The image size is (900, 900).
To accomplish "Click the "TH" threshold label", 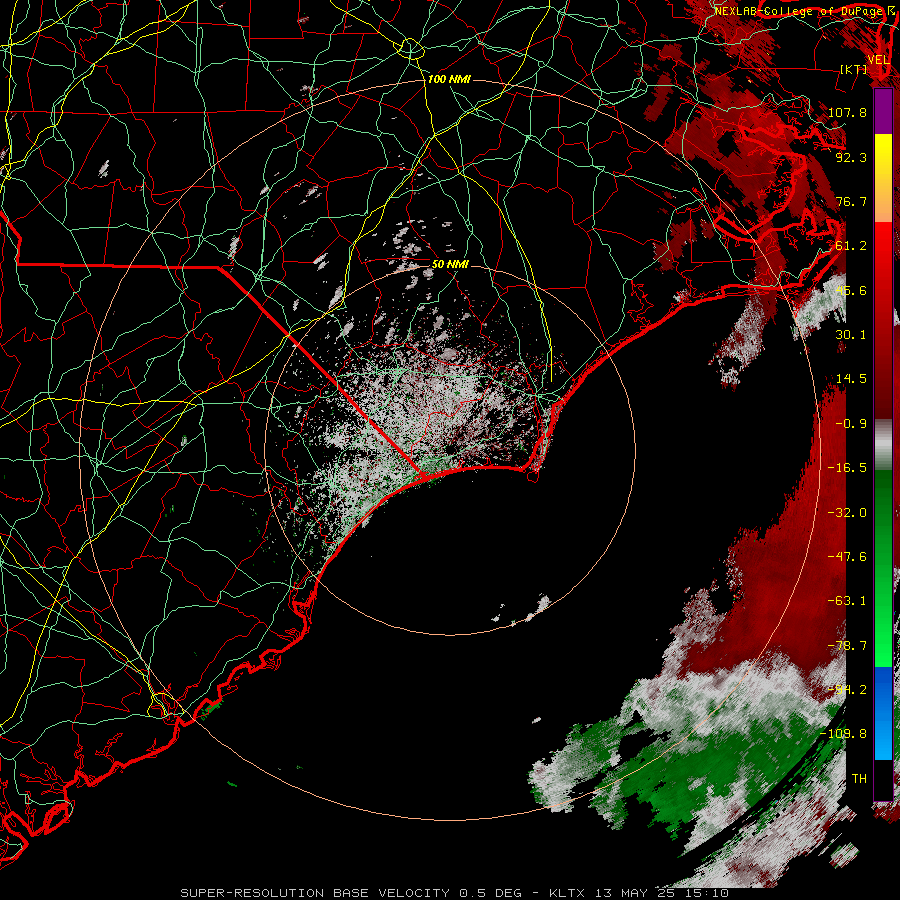I will (x=859, y=778).
